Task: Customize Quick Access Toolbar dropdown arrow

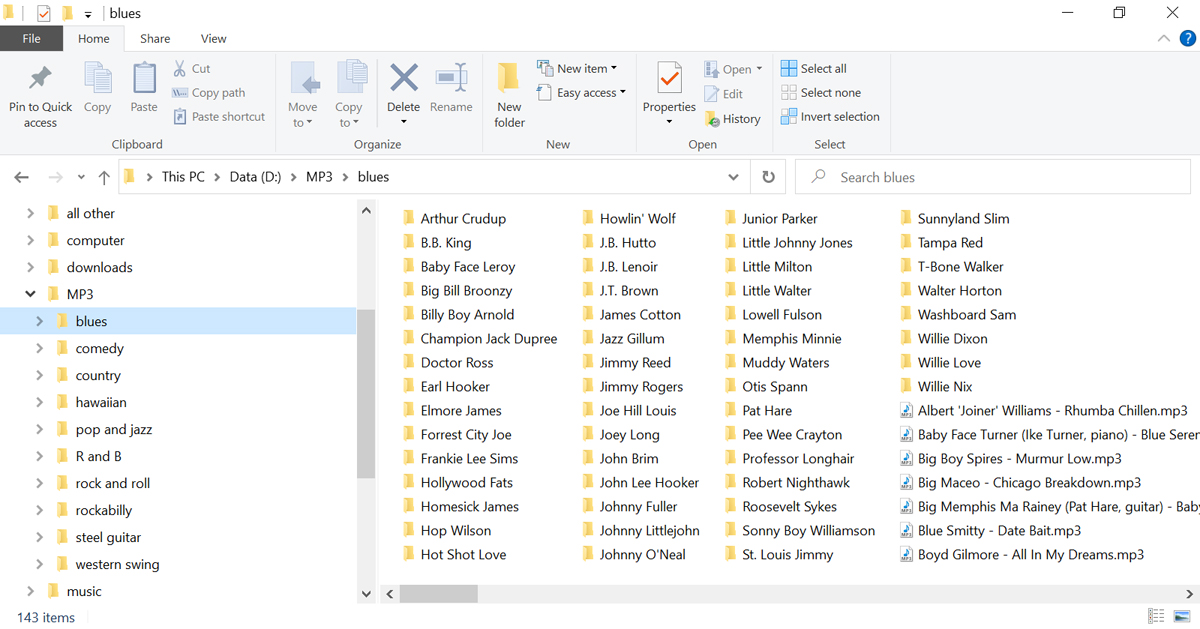Action: [x=88, y=14]
